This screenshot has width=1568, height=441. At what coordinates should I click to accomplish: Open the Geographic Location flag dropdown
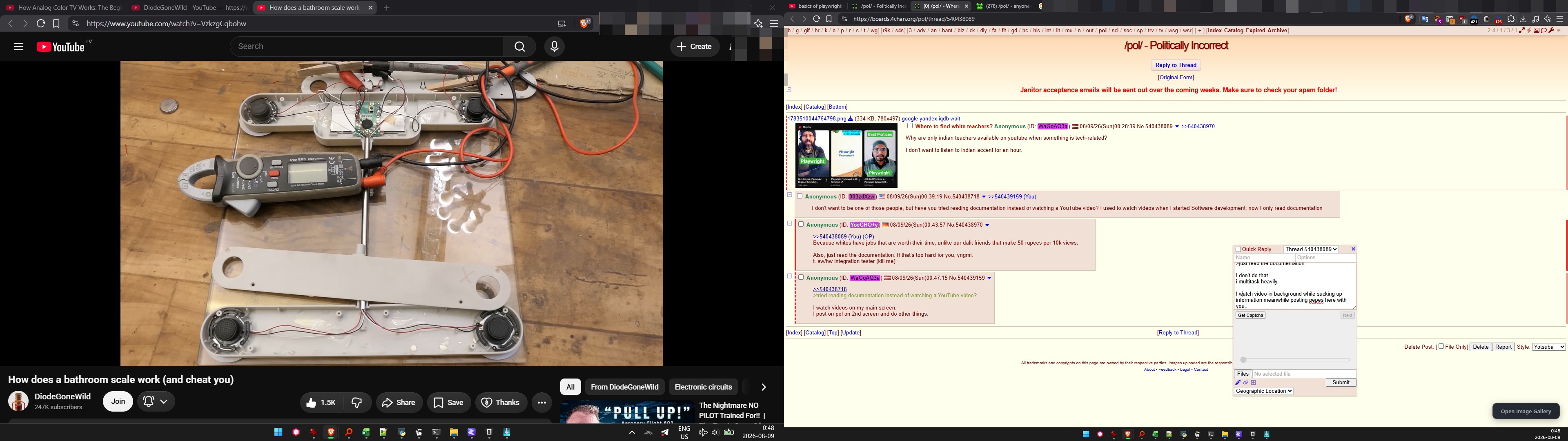pos(1264,392)
